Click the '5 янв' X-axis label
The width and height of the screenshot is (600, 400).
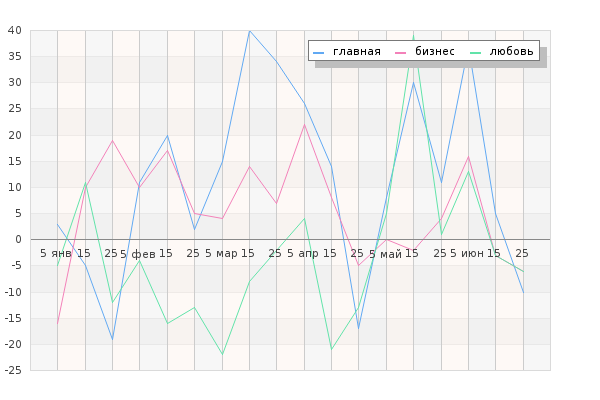coord(55,253)
